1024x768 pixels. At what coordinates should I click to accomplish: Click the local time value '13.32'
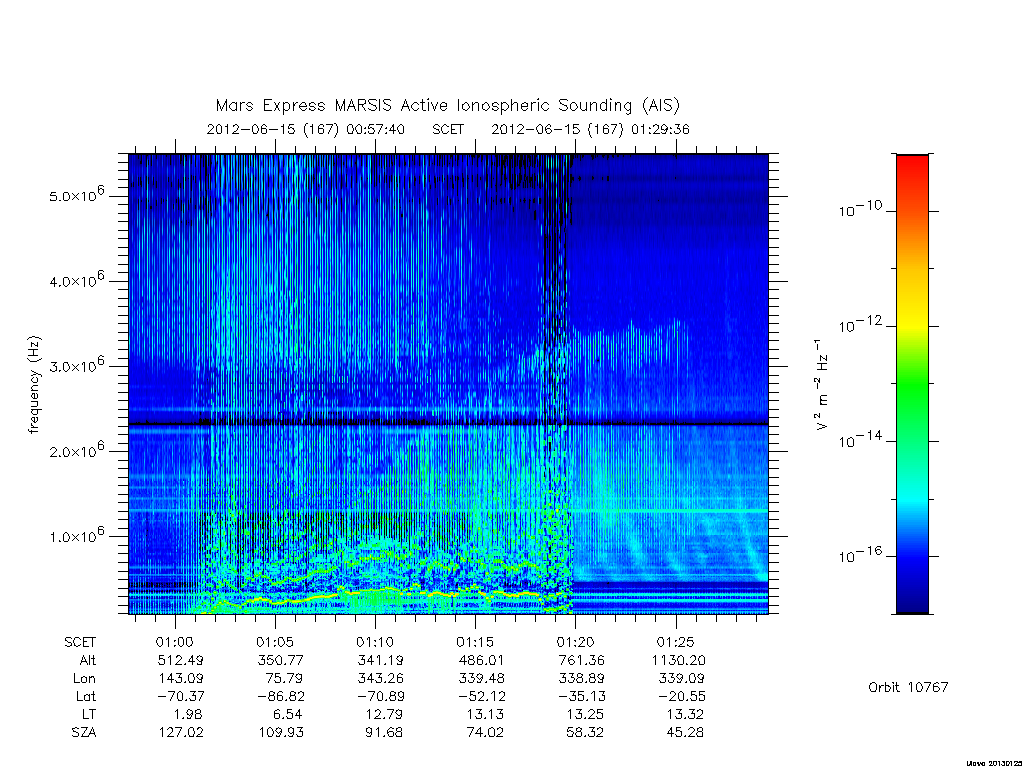click(684, 714)
